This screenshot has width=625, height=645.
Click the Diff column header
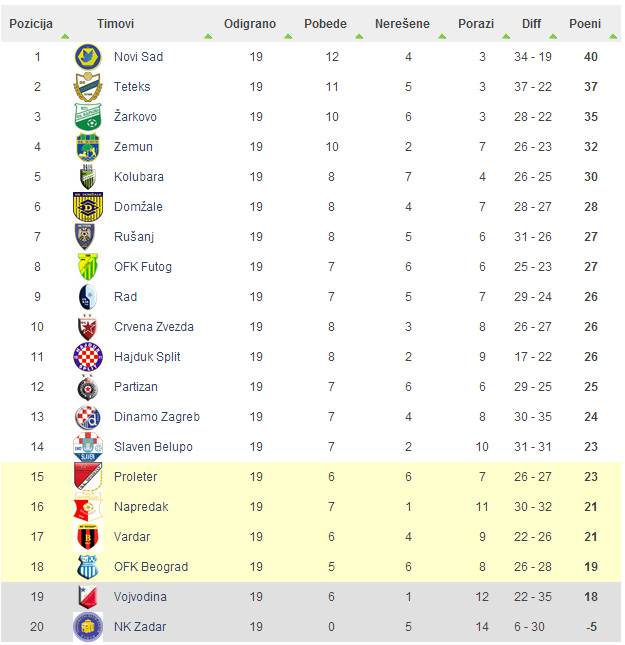(x=531, y=24)
